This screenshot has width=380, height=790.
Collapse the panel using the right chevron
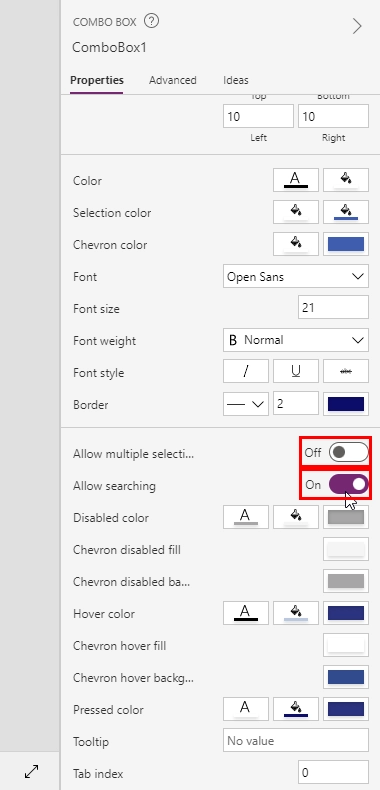pos(357,26)
